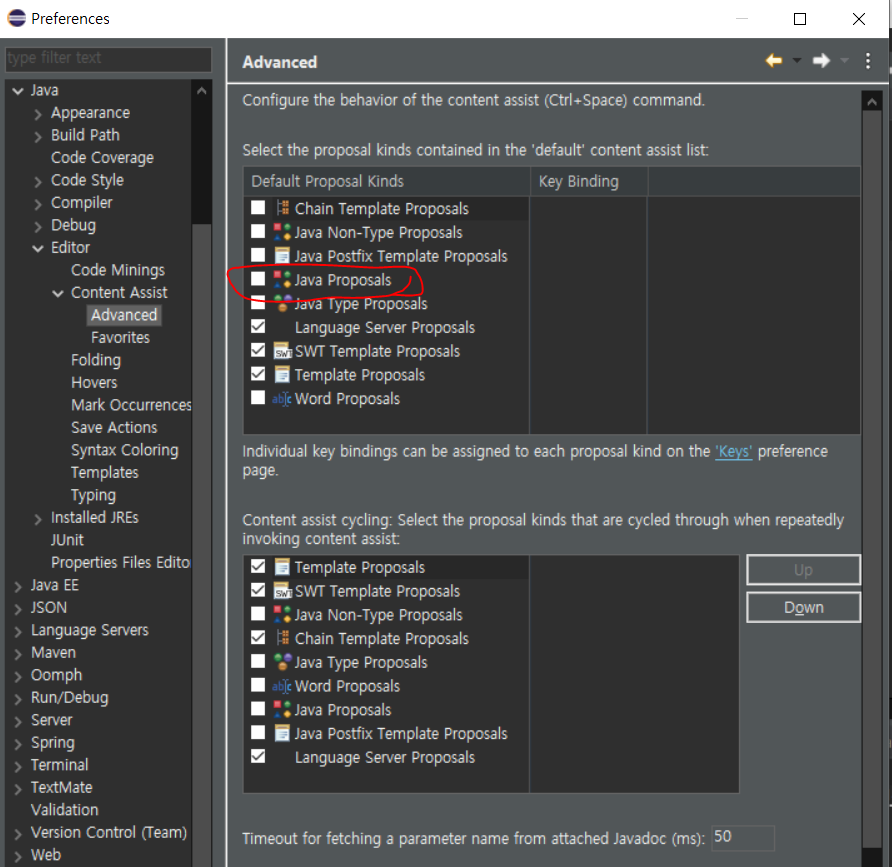892x867 pixels.
Task: Open the 'Keys' preference page link
Action: 733,451
